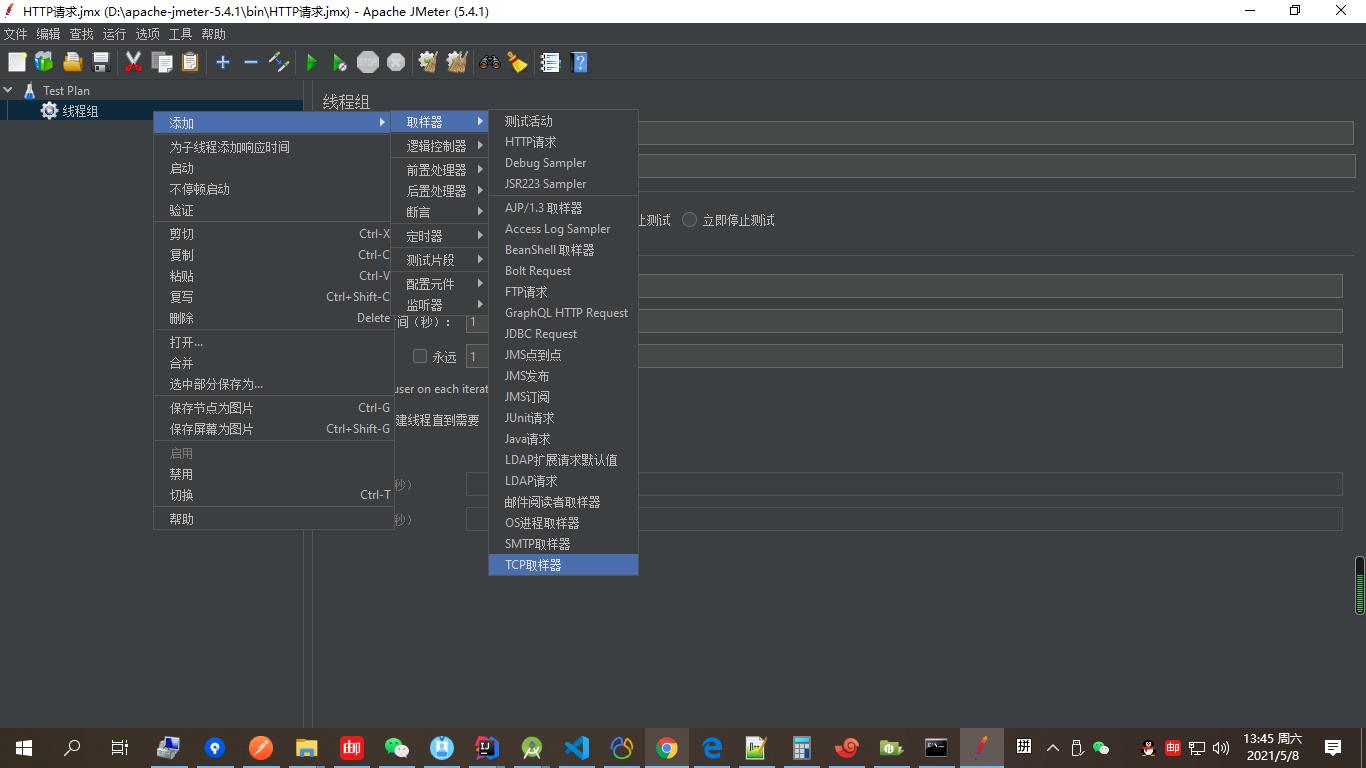Screen dimensions: 1366x768
Task: Show hidden system tray icons chevron
Action: pos(1053,748)
